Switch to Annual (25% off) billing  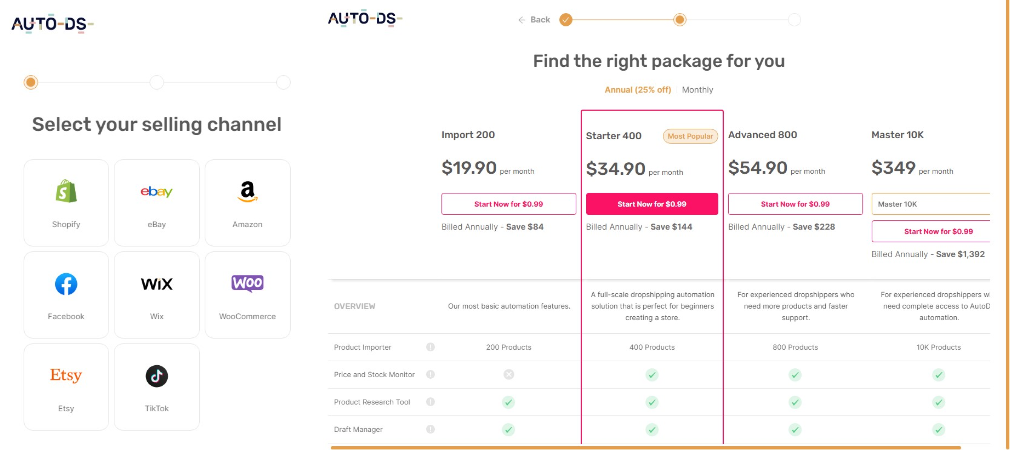[638, 90]
